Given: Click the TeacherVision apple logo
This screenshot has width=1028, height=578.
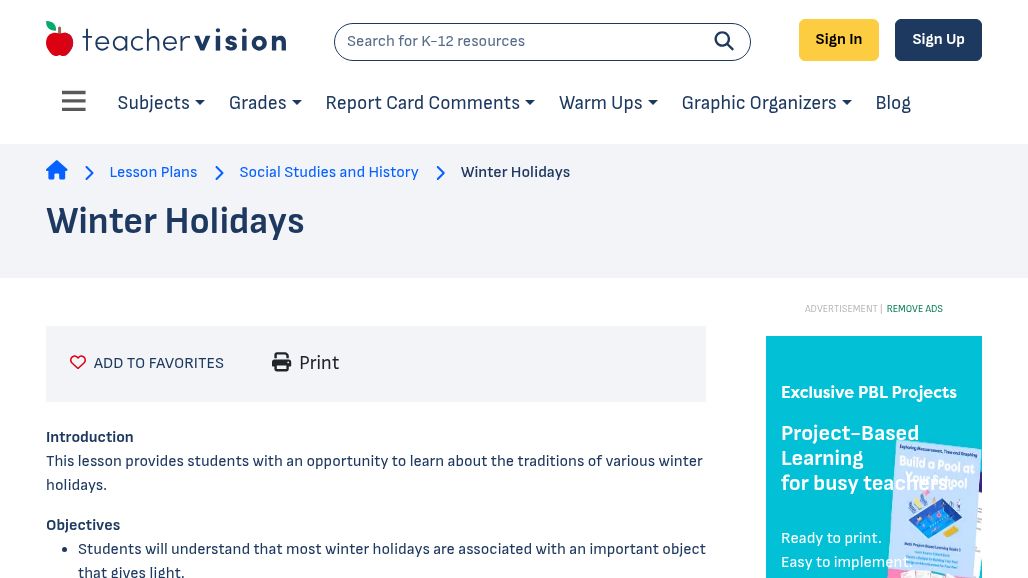Looking at the screenshot, I should point(60,40).
